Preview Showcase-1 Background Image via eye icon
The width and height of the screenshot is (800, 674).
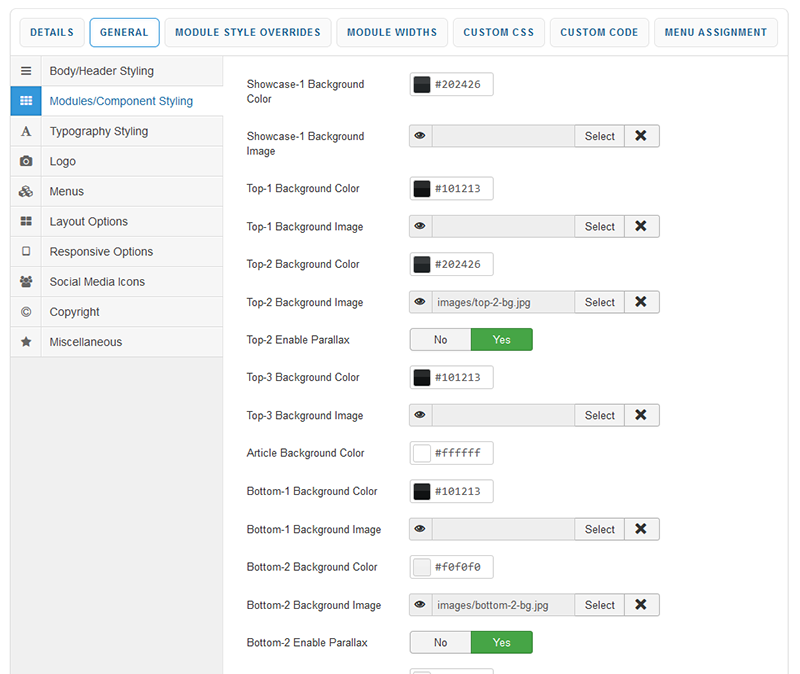(x=420, y=136)
